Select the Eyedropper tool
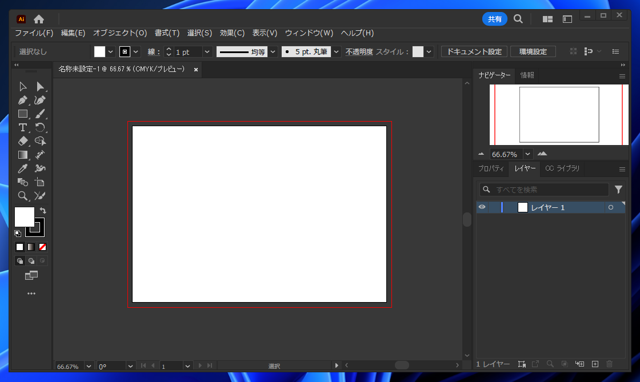The image size is (640, 382). (x=22, y=169)
